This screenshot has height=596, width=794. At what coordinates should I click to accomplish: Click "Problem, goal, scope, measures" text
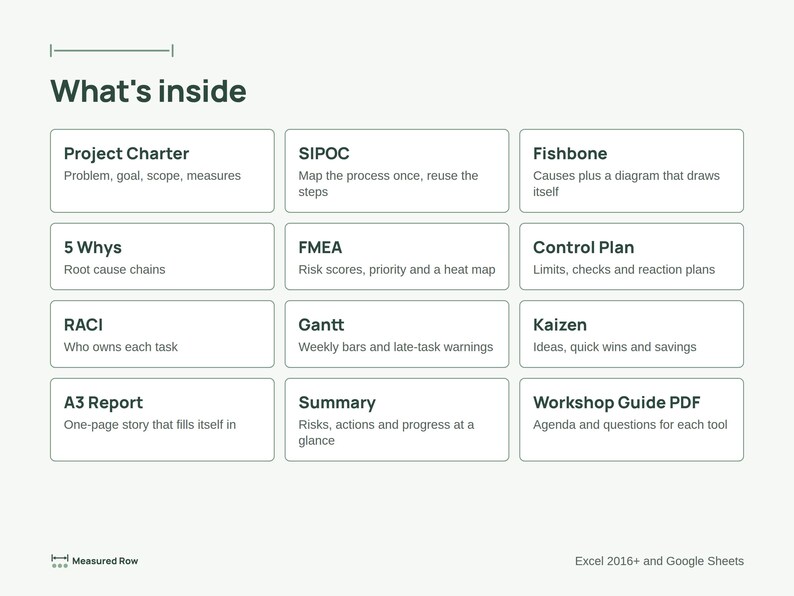click(x=152, y=176)
